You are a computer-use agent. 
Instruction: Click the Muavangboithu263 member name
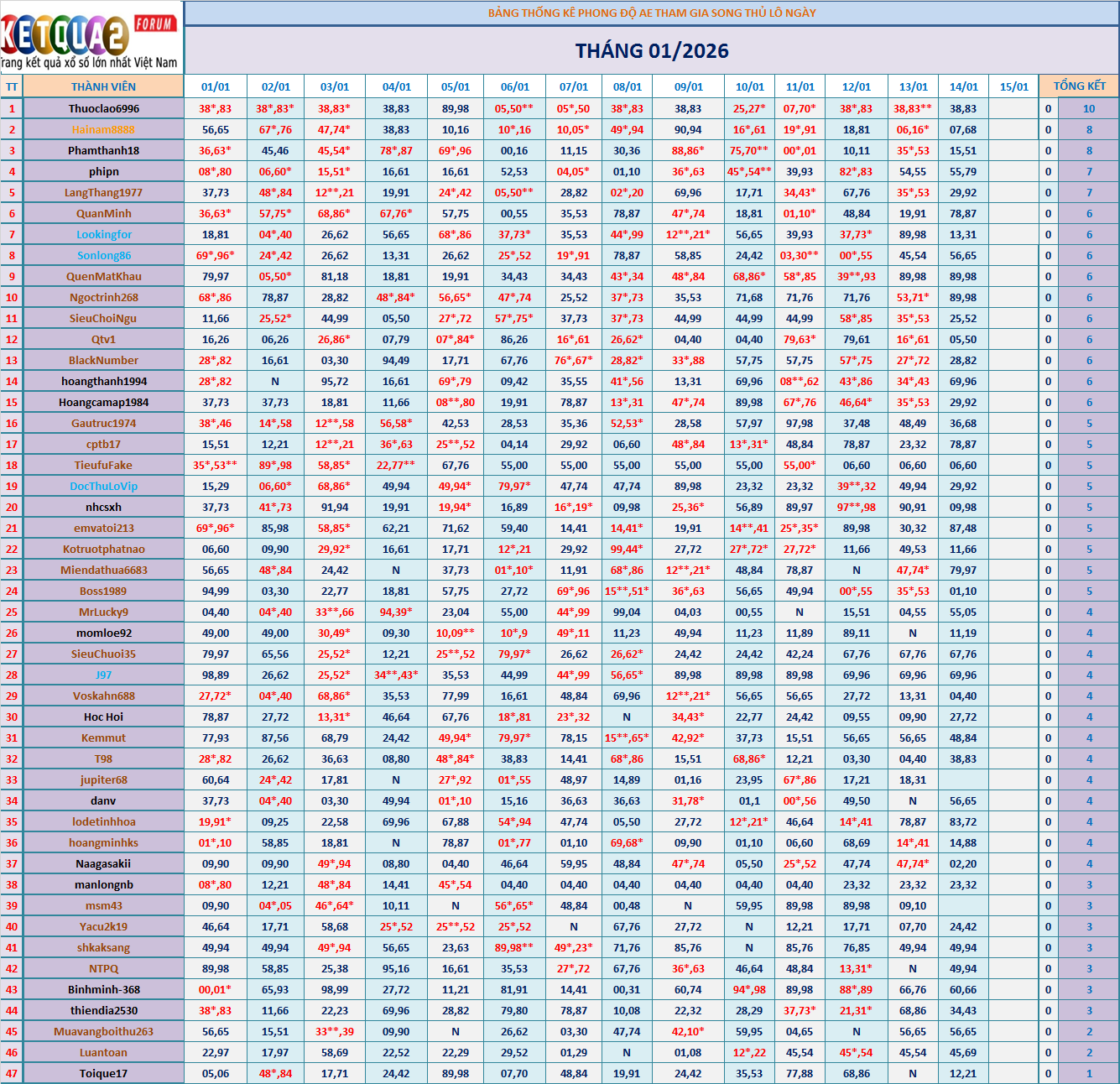point(104,1032)
